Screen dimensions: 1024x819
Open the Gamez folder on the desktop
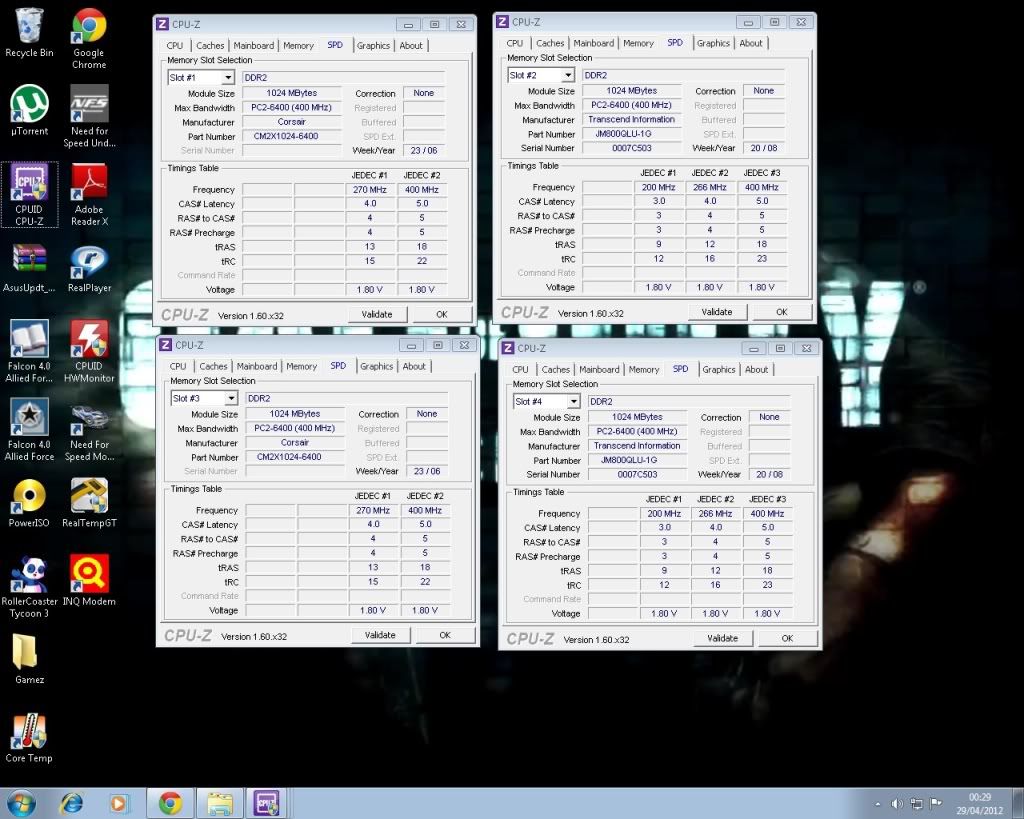(29, 659)
